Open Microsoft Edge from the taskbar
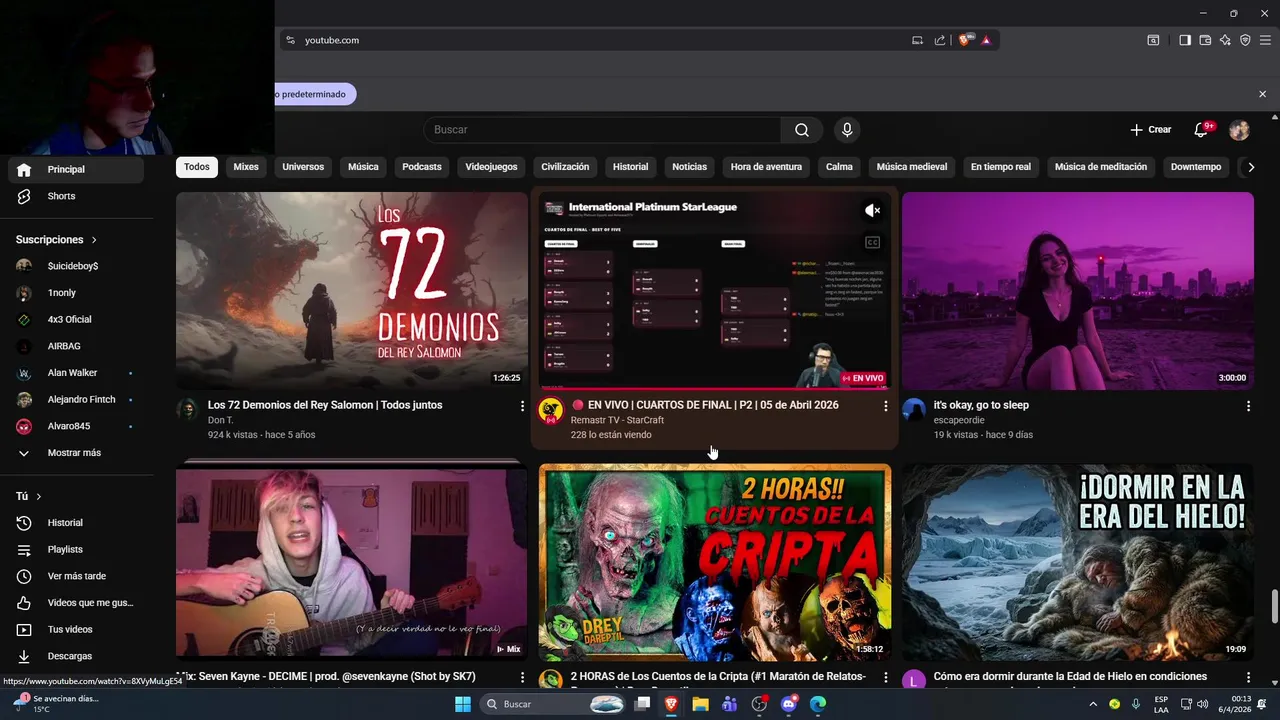The height and width of the screenshot is (720, 1280). (818, 704)
